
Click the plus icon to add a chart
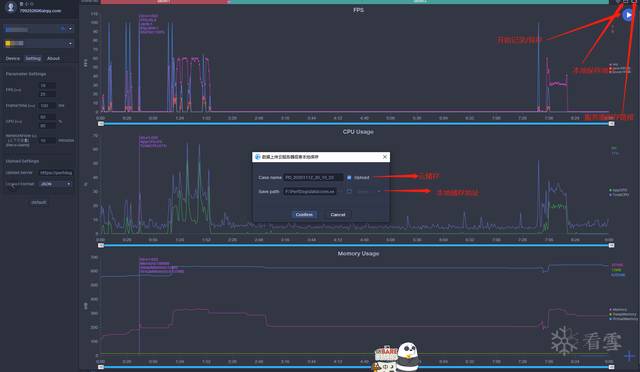629,356
